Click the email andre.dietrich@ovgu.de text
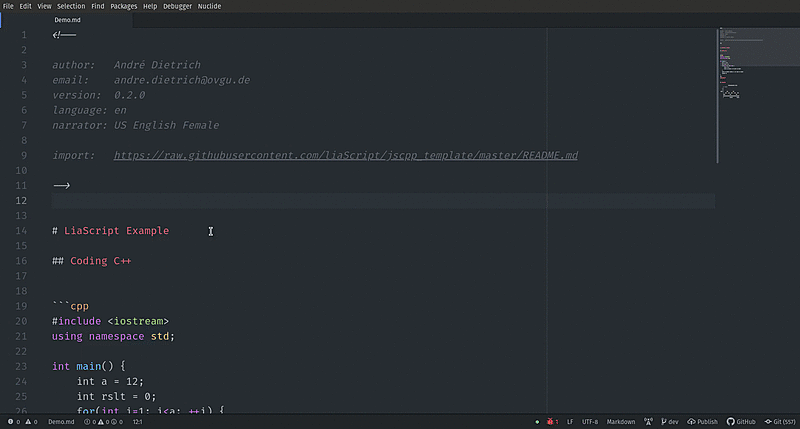This screenshot has height=429, width=800. click(x=182, y=80)
